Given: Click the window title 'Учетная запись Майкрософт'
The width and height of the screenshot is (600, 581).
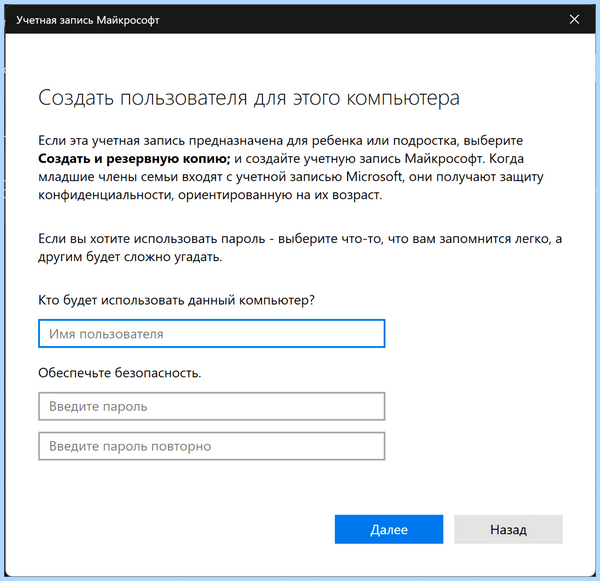Looking at the screenshot, I should (88, 20).
